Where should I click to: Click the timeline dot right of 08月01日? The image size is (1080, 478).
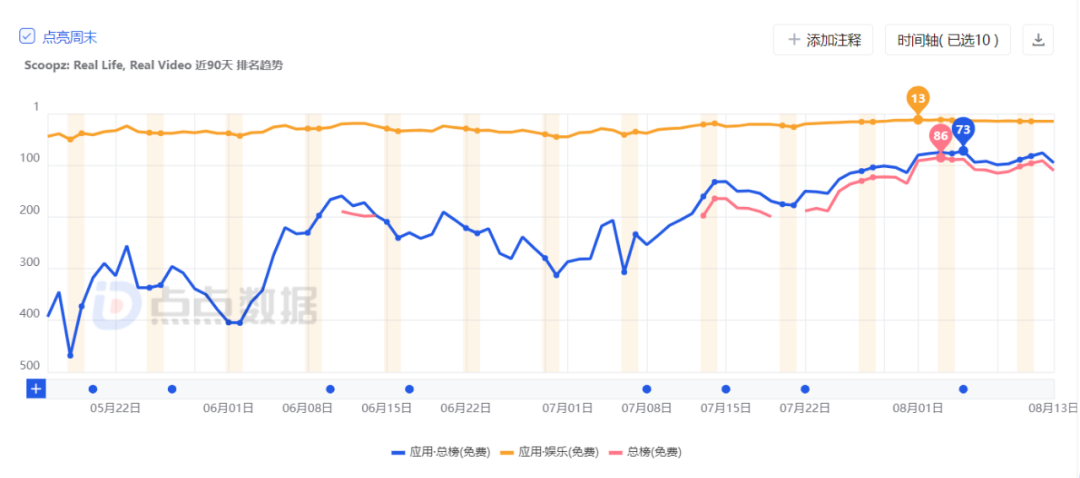click(963, 389)
